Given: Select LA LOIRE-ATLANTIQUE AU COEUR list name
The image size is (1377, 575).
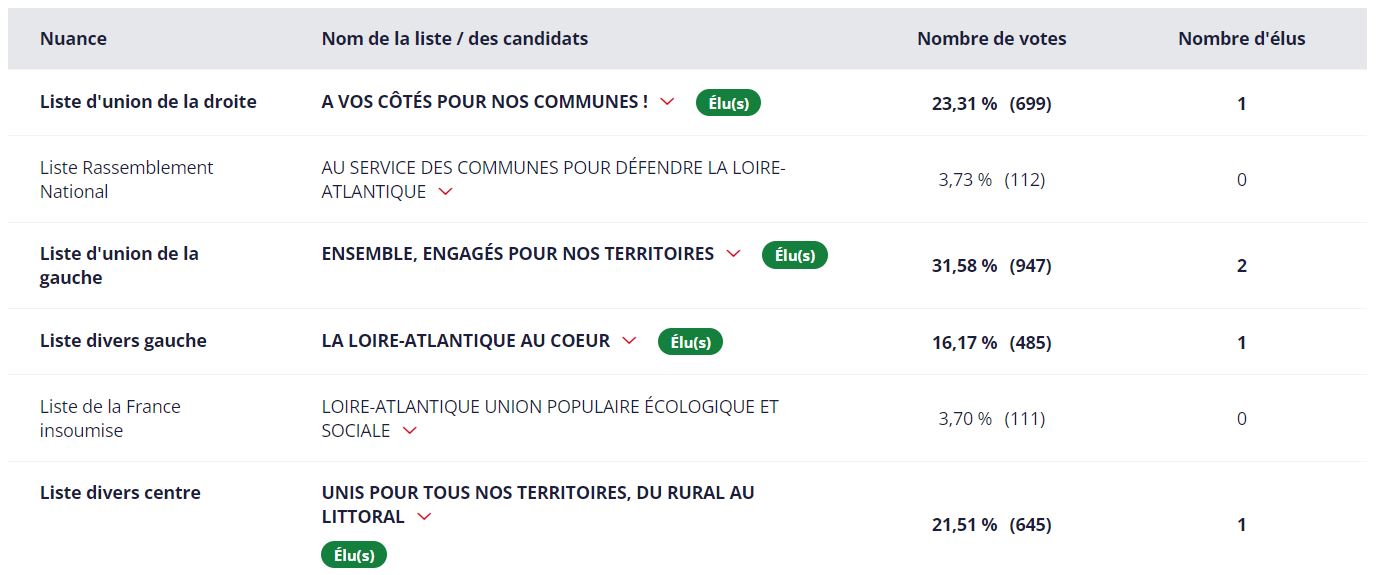Looking at the screenshot, I should coord(466,341).
